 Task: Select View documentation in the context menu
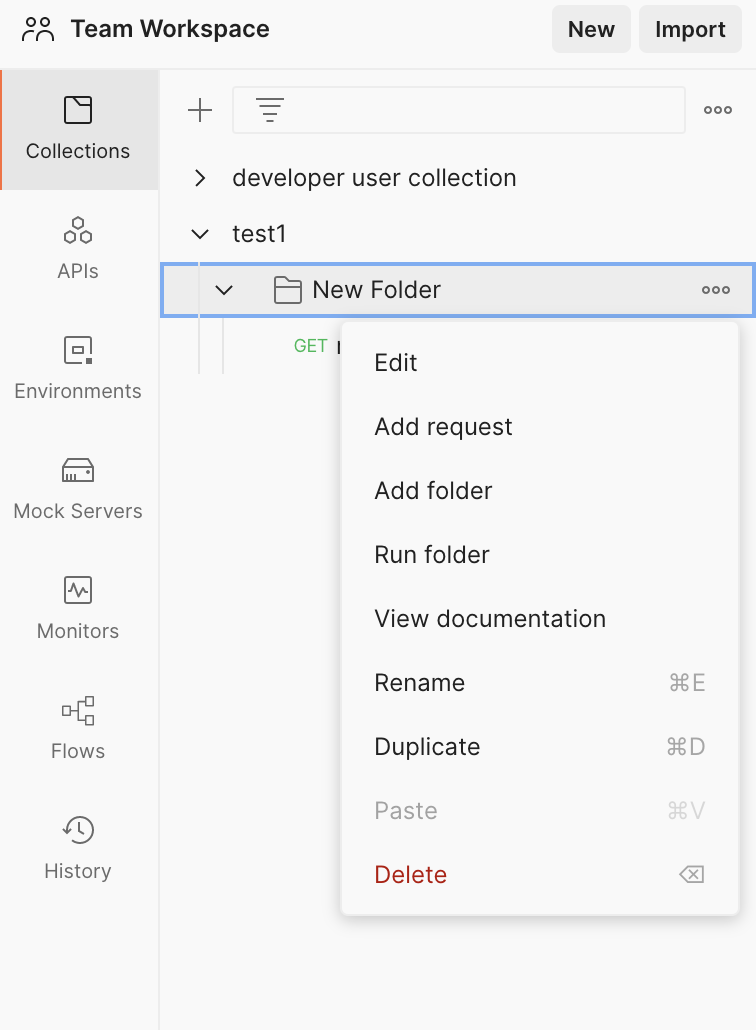(490, 618)
